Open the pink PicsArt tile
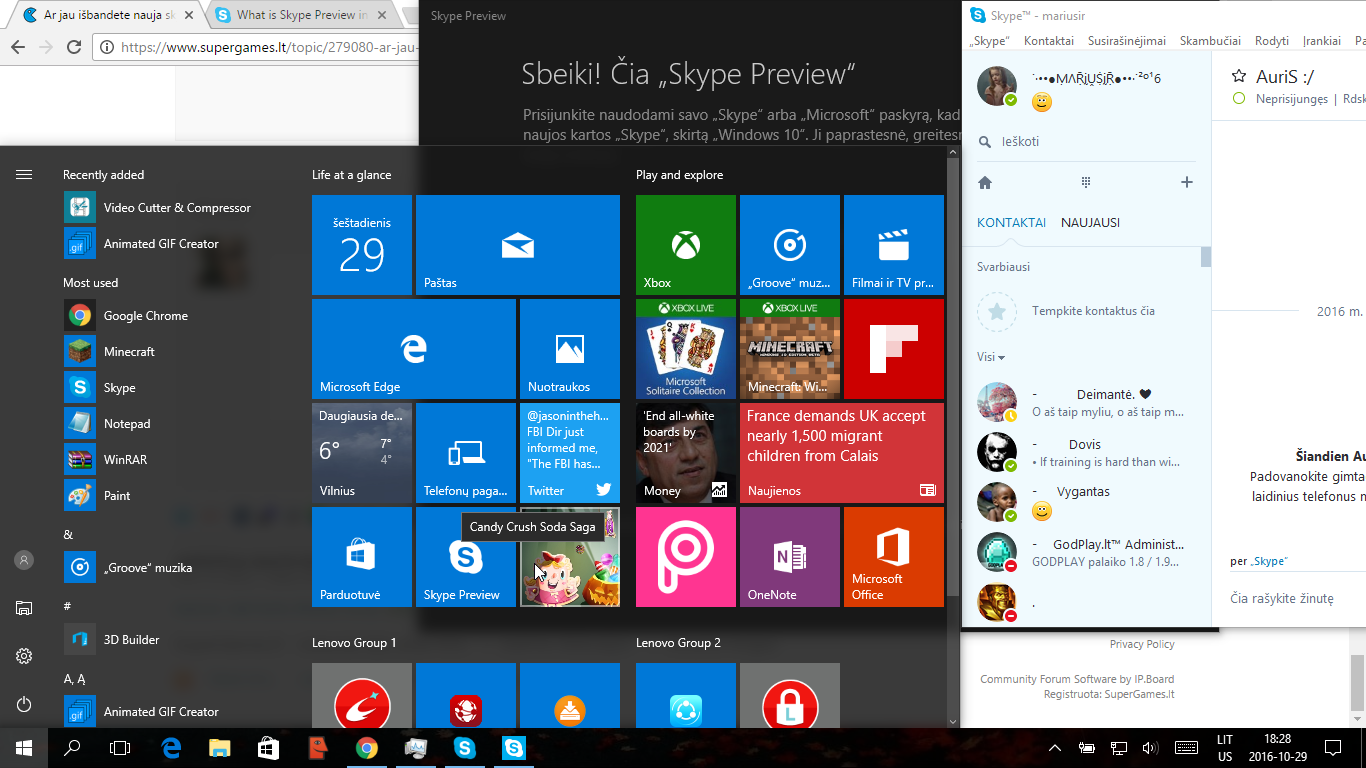Screen dimensions: 1366x768 coord(686,557)
